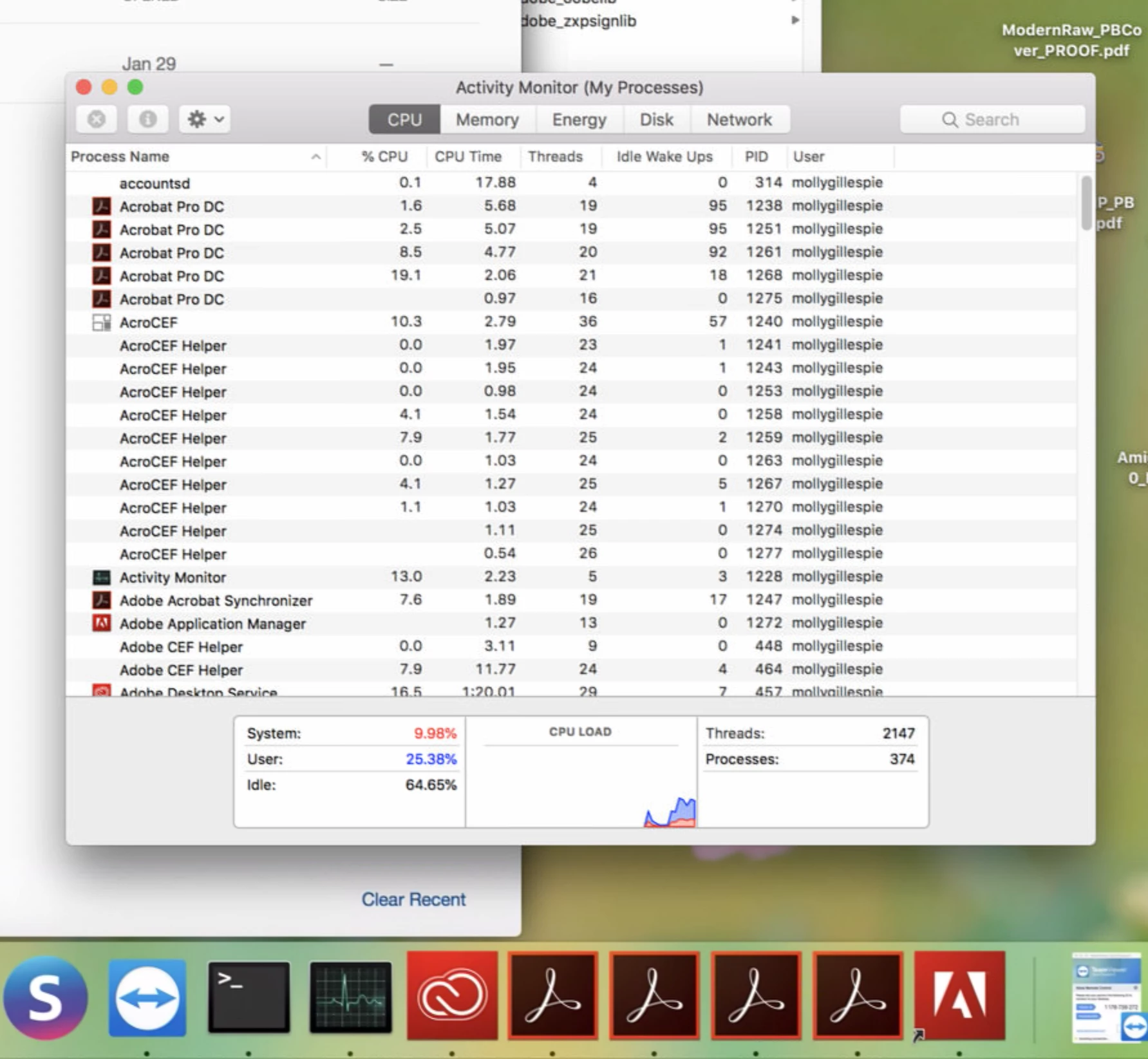Toggle sort arrow on Process Name column

(x=315, y=156)
